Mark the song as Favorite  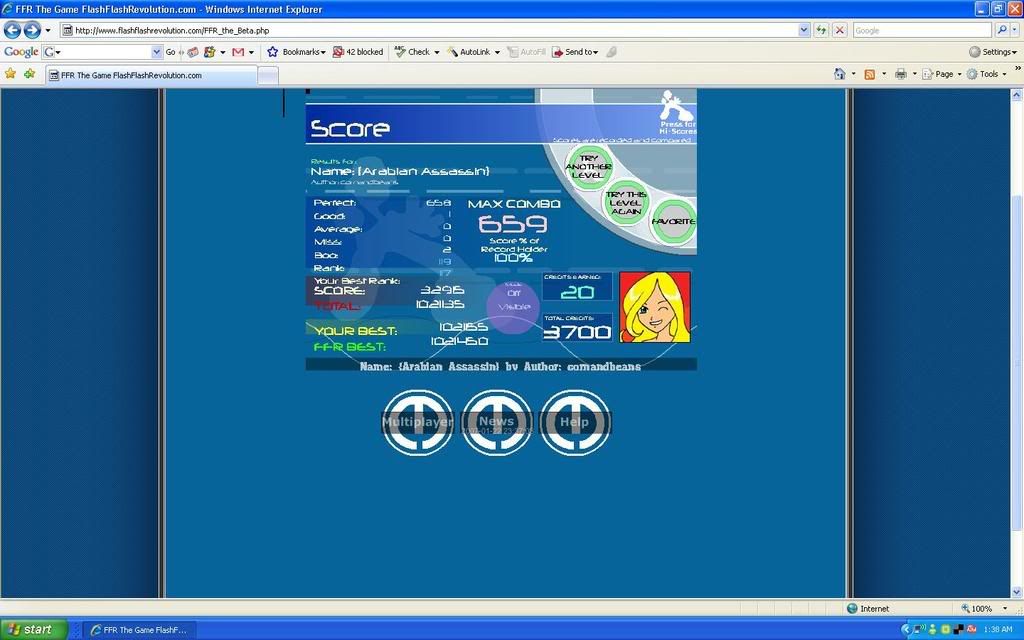pos(674,221)
